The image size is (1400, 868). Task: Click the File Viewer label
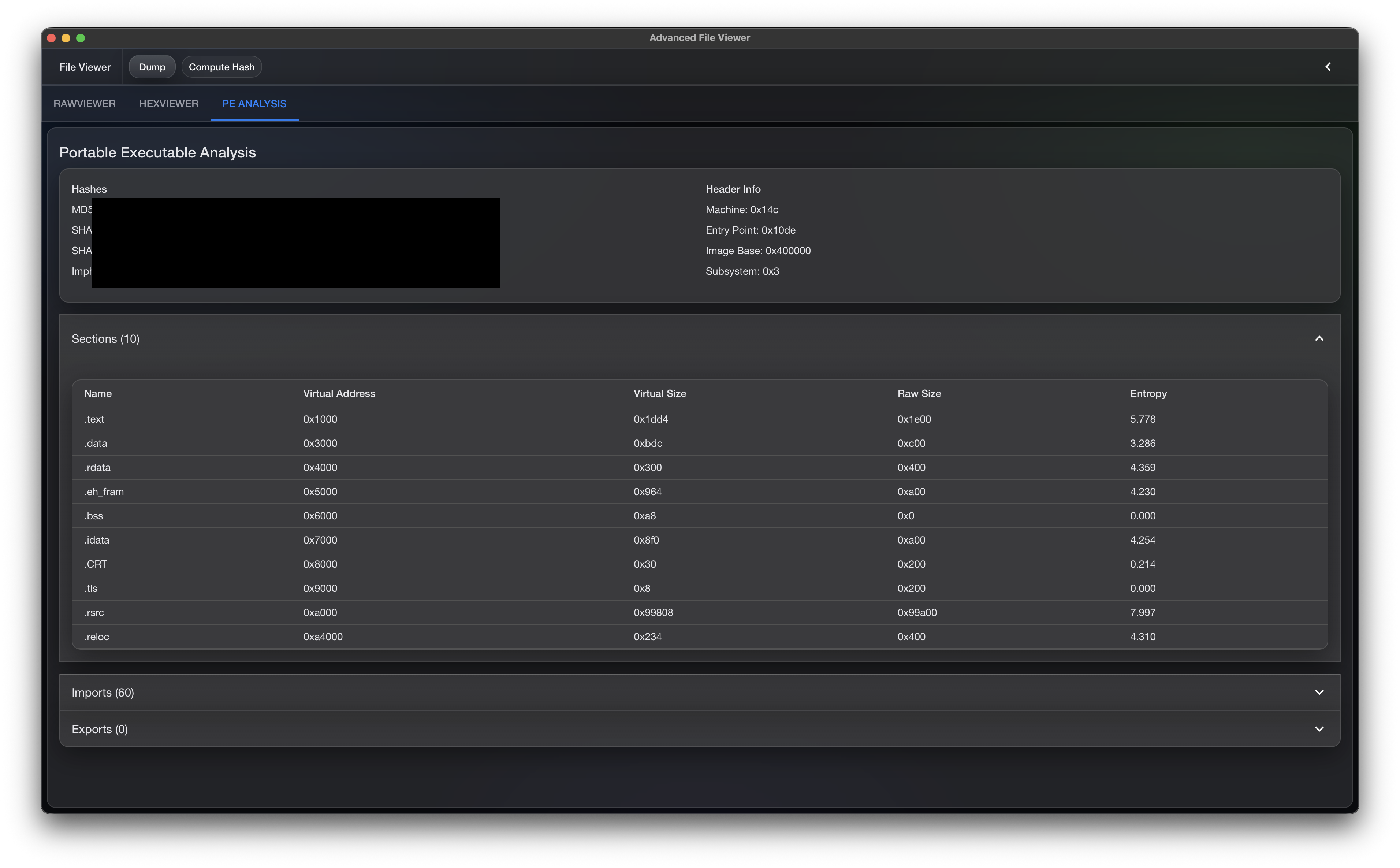[x=85, y=67]
